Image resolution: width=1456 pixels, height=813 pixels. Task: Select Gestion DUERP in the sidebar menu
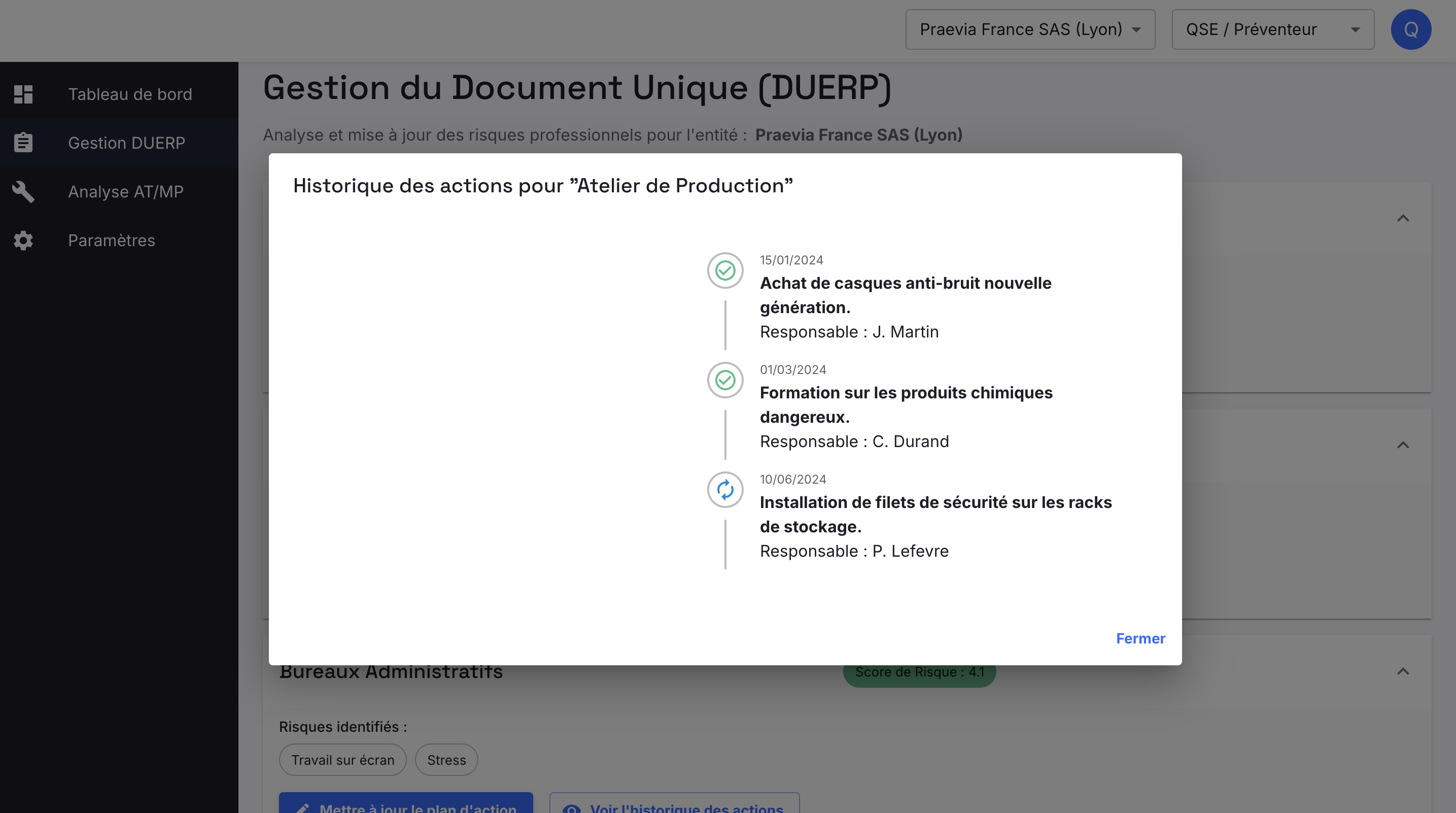[x=126, y=143]
